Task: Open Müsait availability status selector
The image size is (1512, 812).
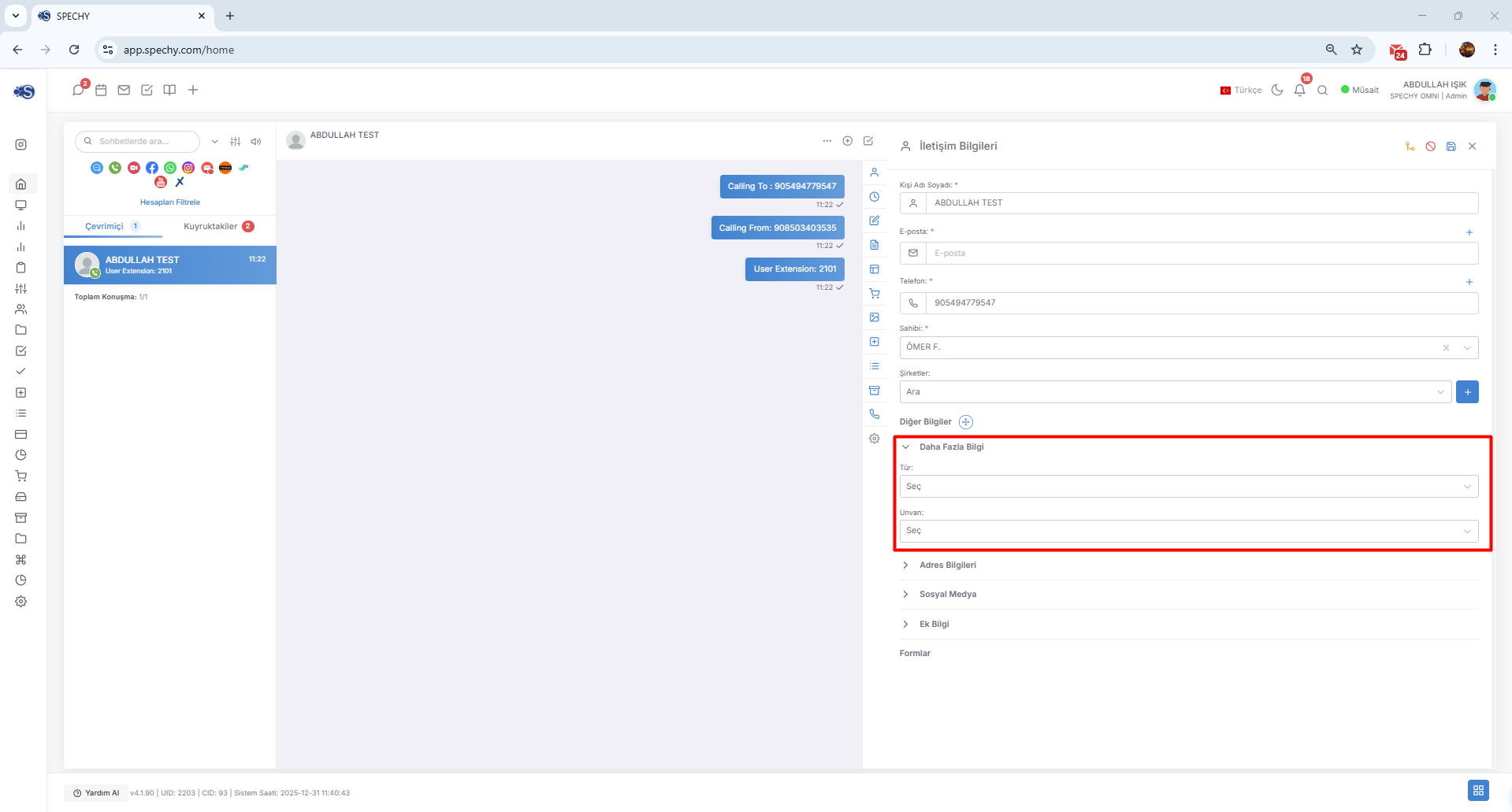Action: coord(1360,90)
